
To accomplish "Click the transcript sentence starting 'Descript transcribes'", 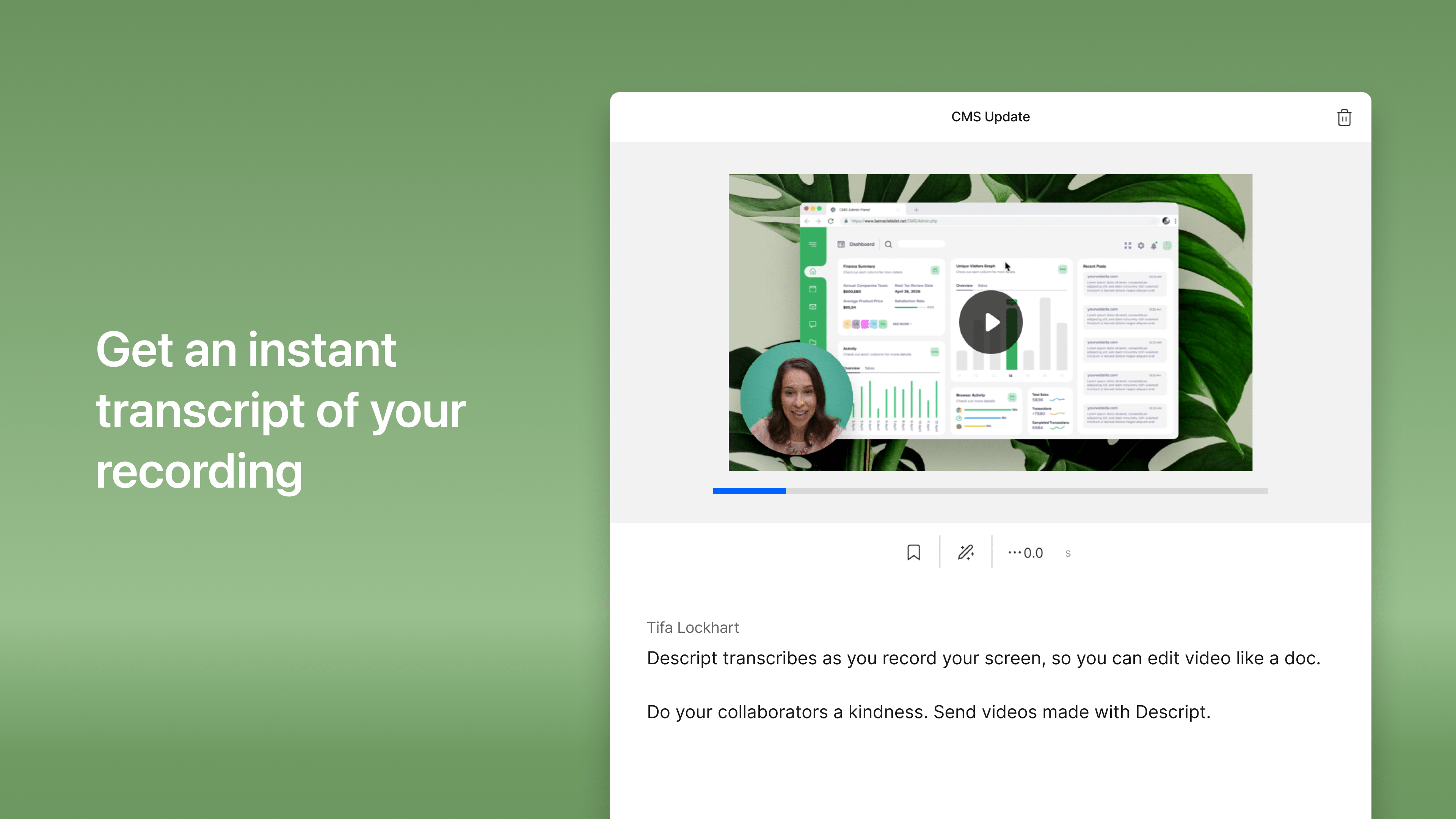I will 983,658.
